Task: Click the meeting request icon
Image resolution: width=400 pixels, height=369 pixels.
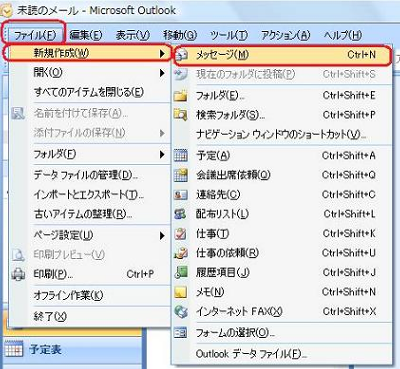Action: [x=181, y=175]
